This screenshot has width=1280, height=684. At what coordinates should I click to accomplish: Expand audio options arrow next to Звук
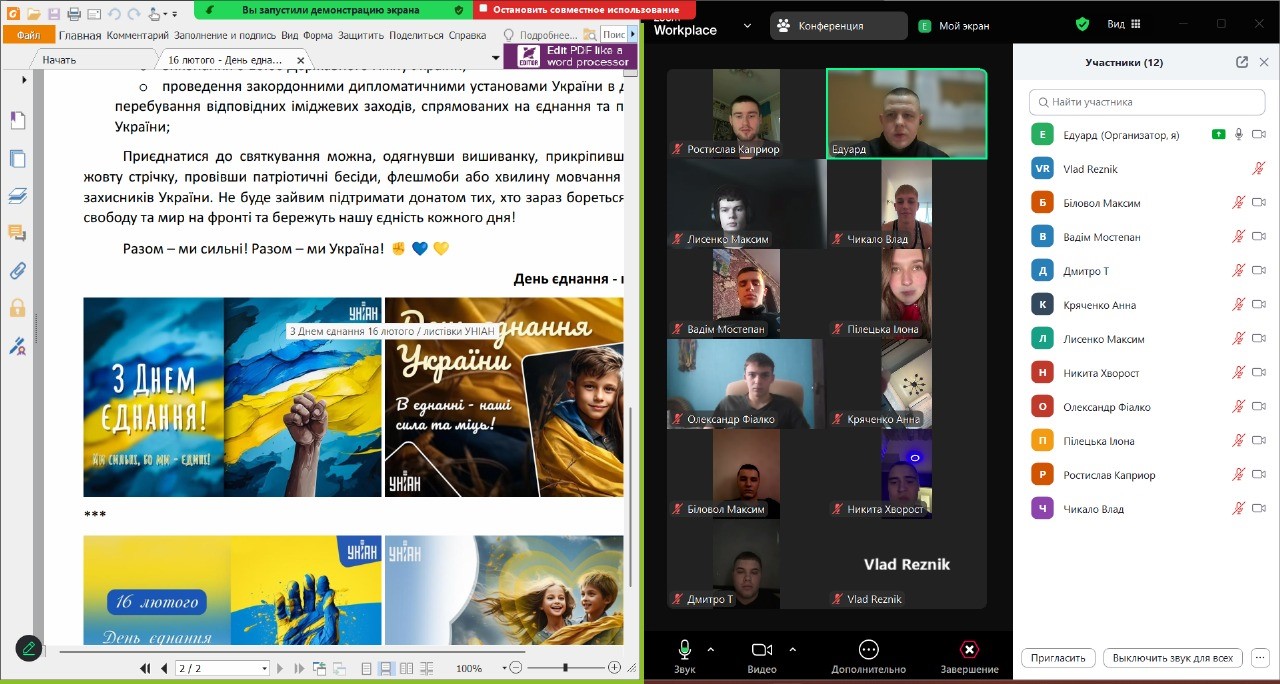point(711,650)
